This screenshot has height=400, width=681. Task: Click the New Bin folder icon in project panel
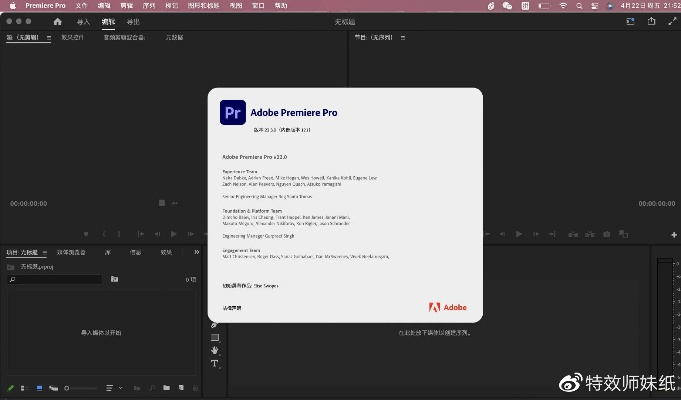tap(114, 280)
